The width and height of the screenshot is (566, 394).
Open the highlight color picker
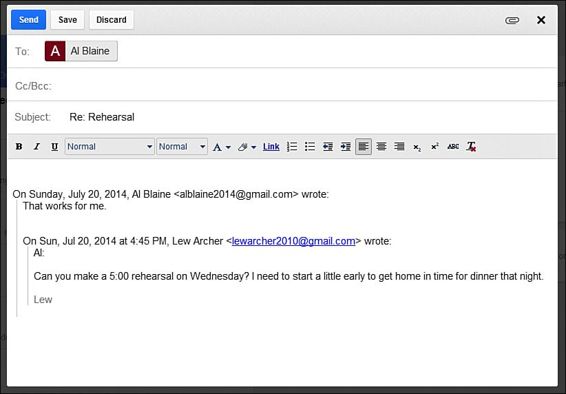tap(247, 147)
